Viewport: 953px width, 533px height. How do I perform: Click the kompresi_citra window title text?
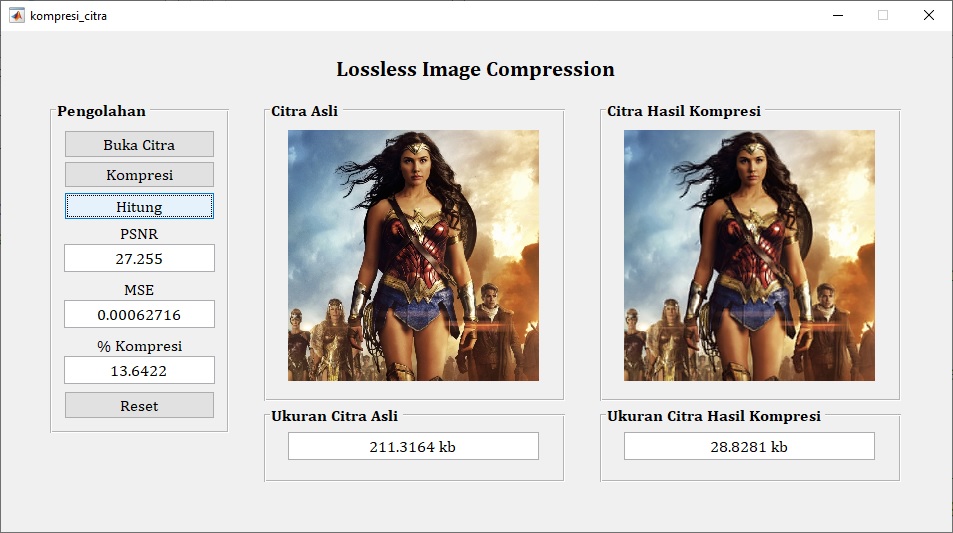coord(69,16)
